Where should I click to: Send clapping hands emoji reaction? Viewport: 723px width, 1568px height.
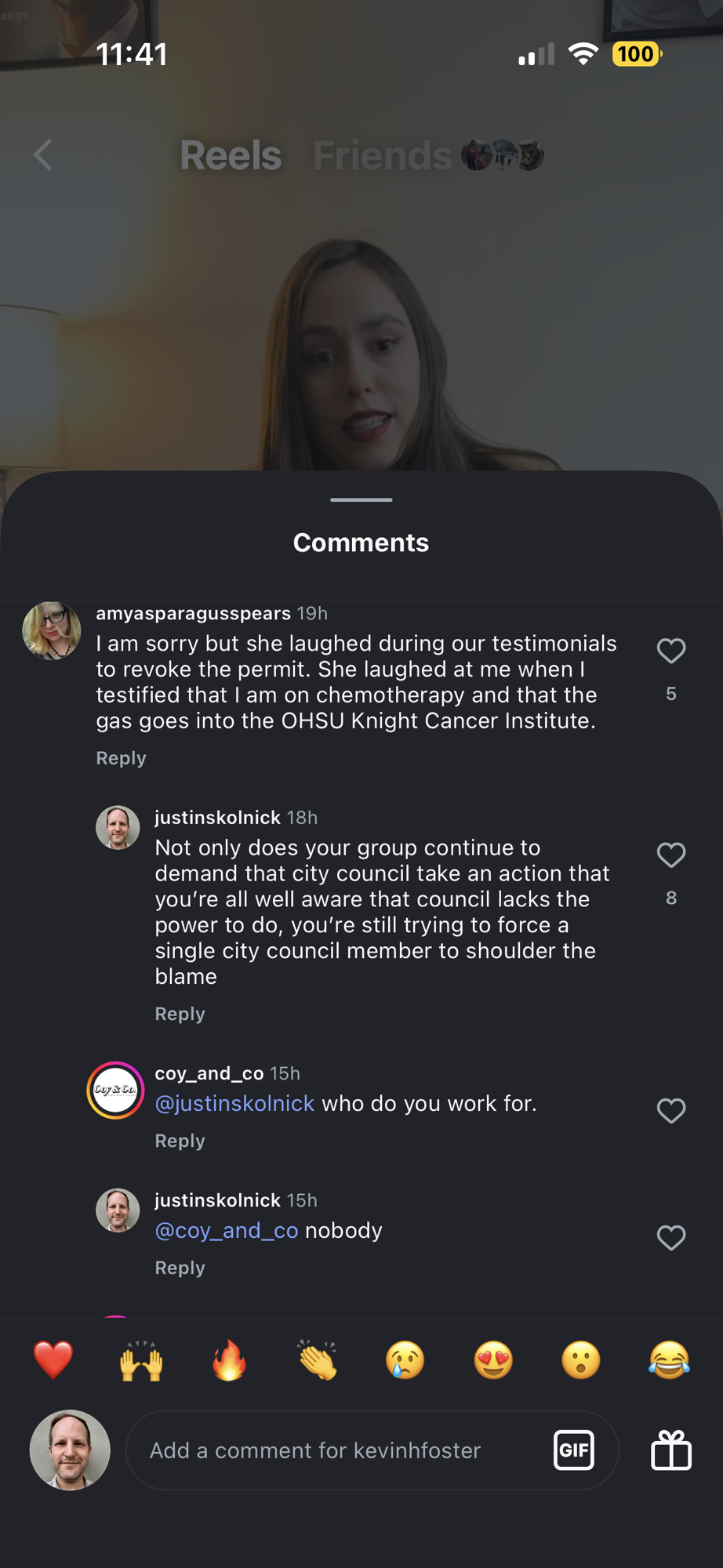tap(318, 1359)
